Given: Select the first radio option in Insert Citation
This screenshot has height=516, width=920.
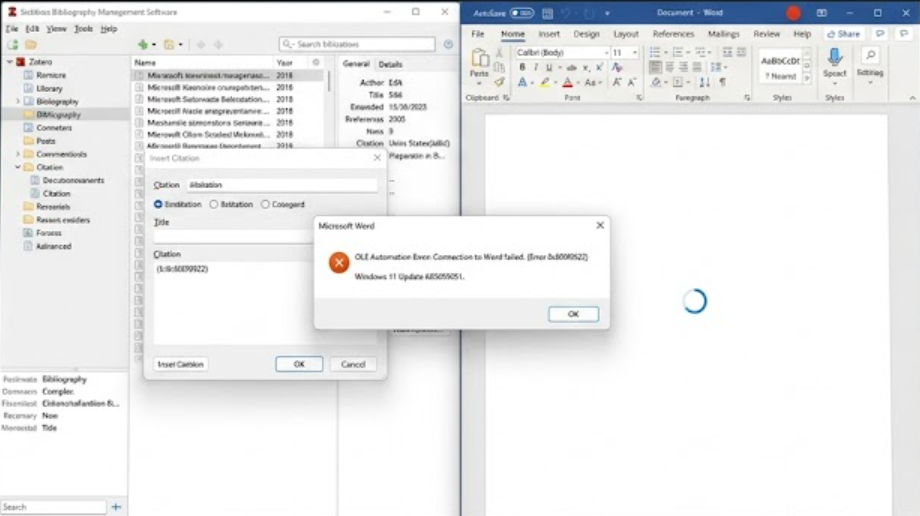Looking at the screenshot, I should (158, 204).
